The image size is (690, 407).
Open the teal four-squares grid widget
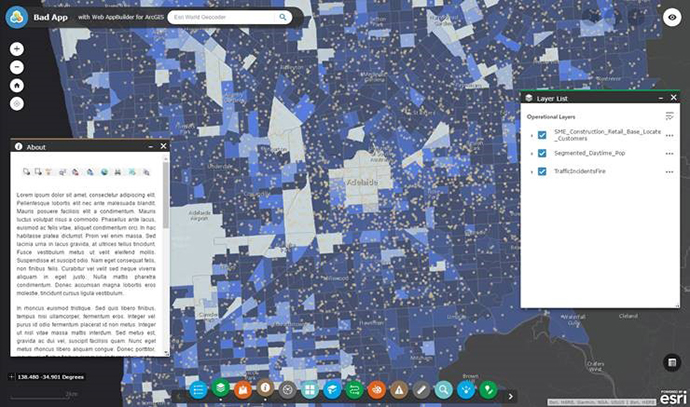click(310, 390)
